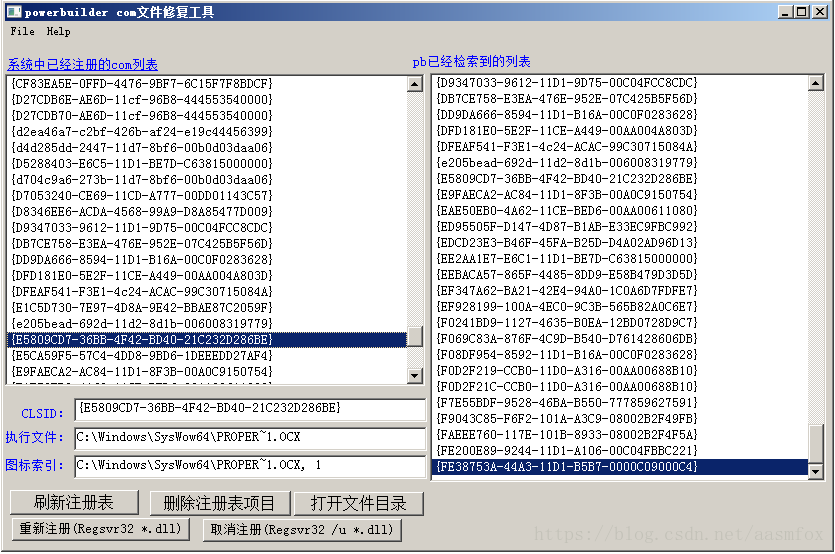Viewport: 835px width, 554px height.
Task: Click 打开文件目录 button
Action: pos(358,503)
